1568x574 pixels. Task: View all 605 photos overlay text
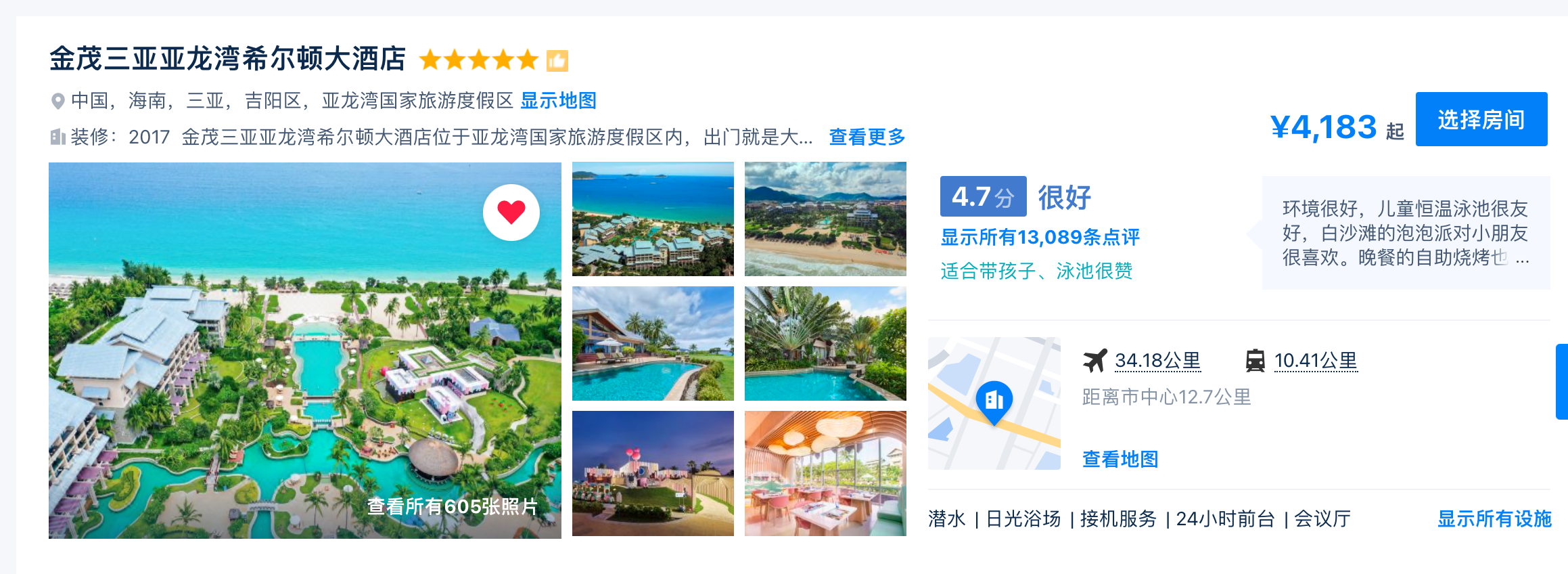(453, 506)
